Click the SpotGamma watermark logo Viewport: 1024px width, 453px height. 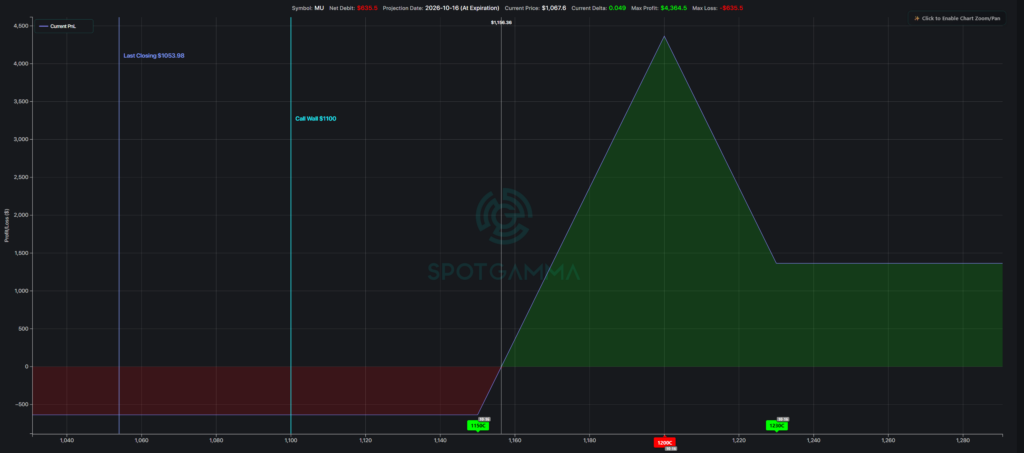tap(504, 235)
